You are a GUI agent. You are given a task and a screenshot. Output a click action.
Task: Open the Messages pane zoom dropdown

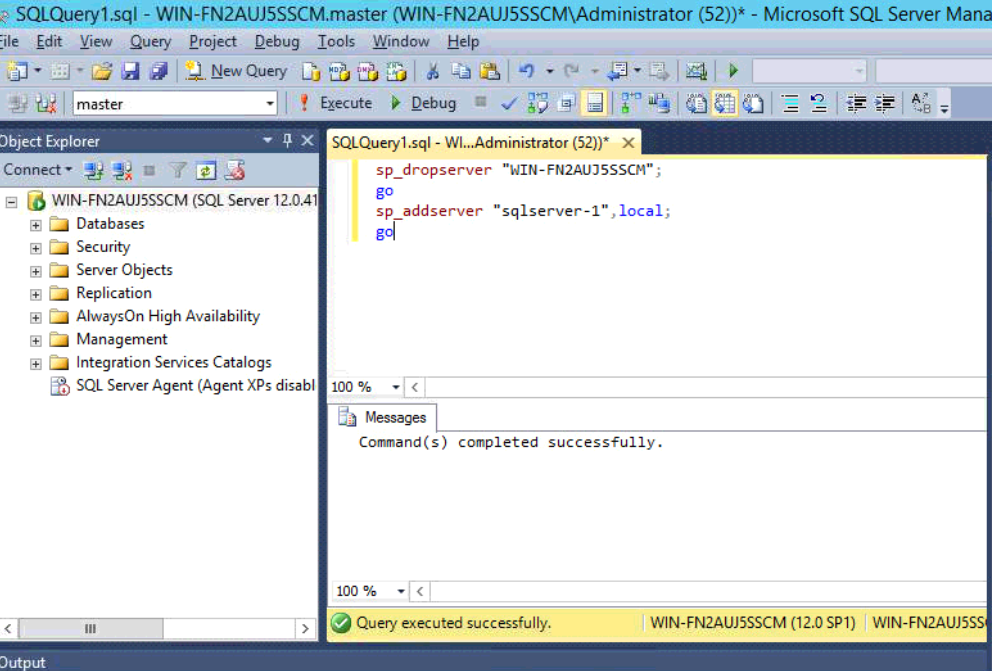(x=400, y=591)
